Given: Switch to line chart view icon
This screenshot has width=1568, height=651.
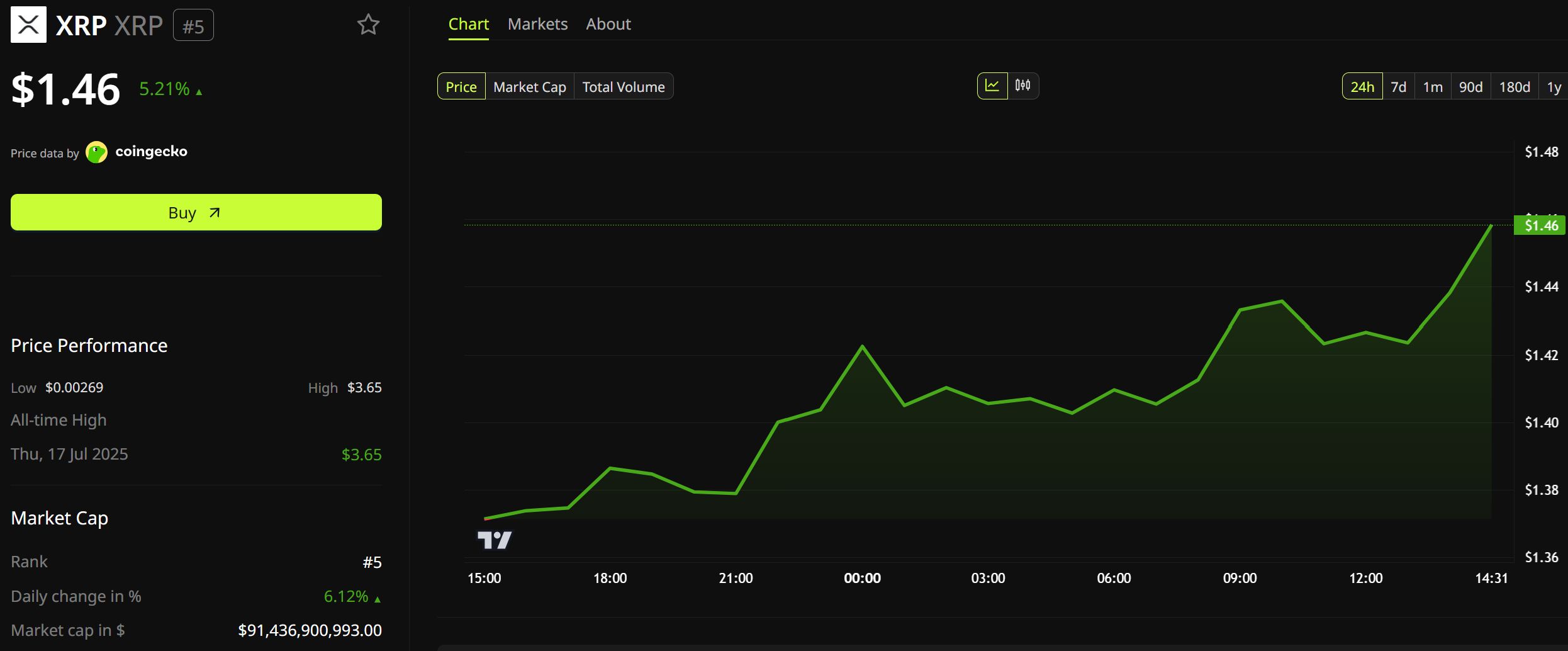Looking at the screenshot, I should pyautogui.click(x=992, y=86).
